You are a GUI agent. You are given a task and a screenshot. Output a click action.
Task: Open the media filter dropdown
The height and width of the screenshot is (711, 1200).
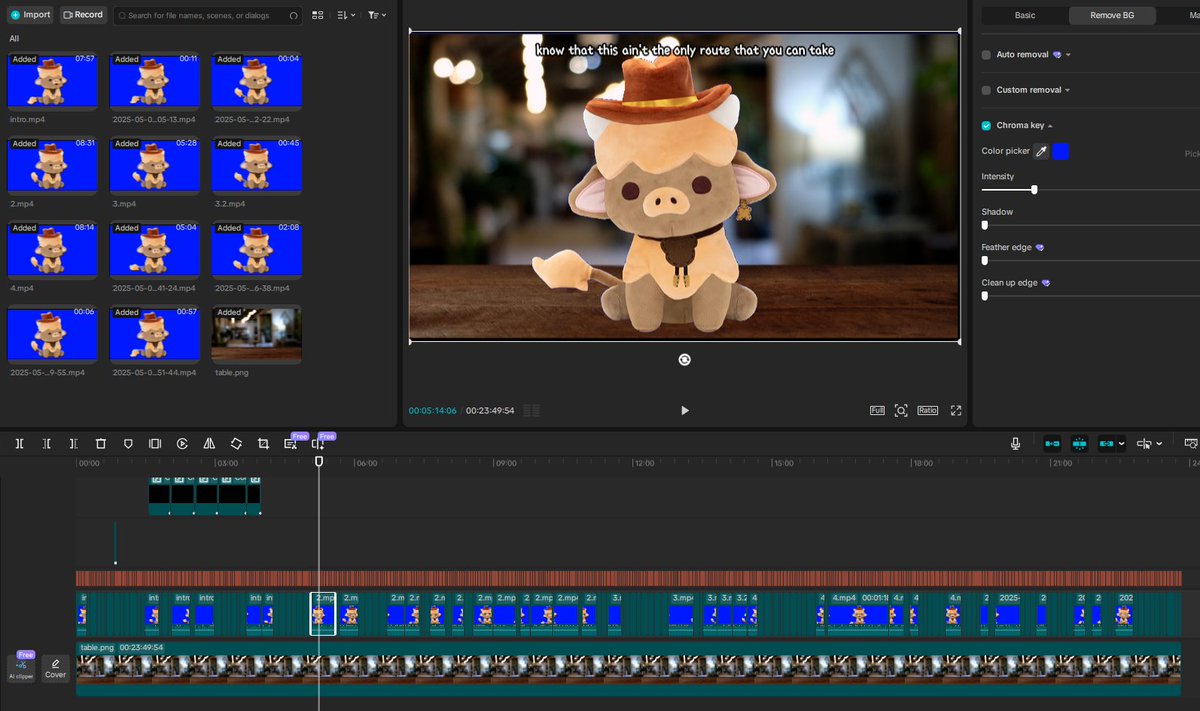pos(377,16)
